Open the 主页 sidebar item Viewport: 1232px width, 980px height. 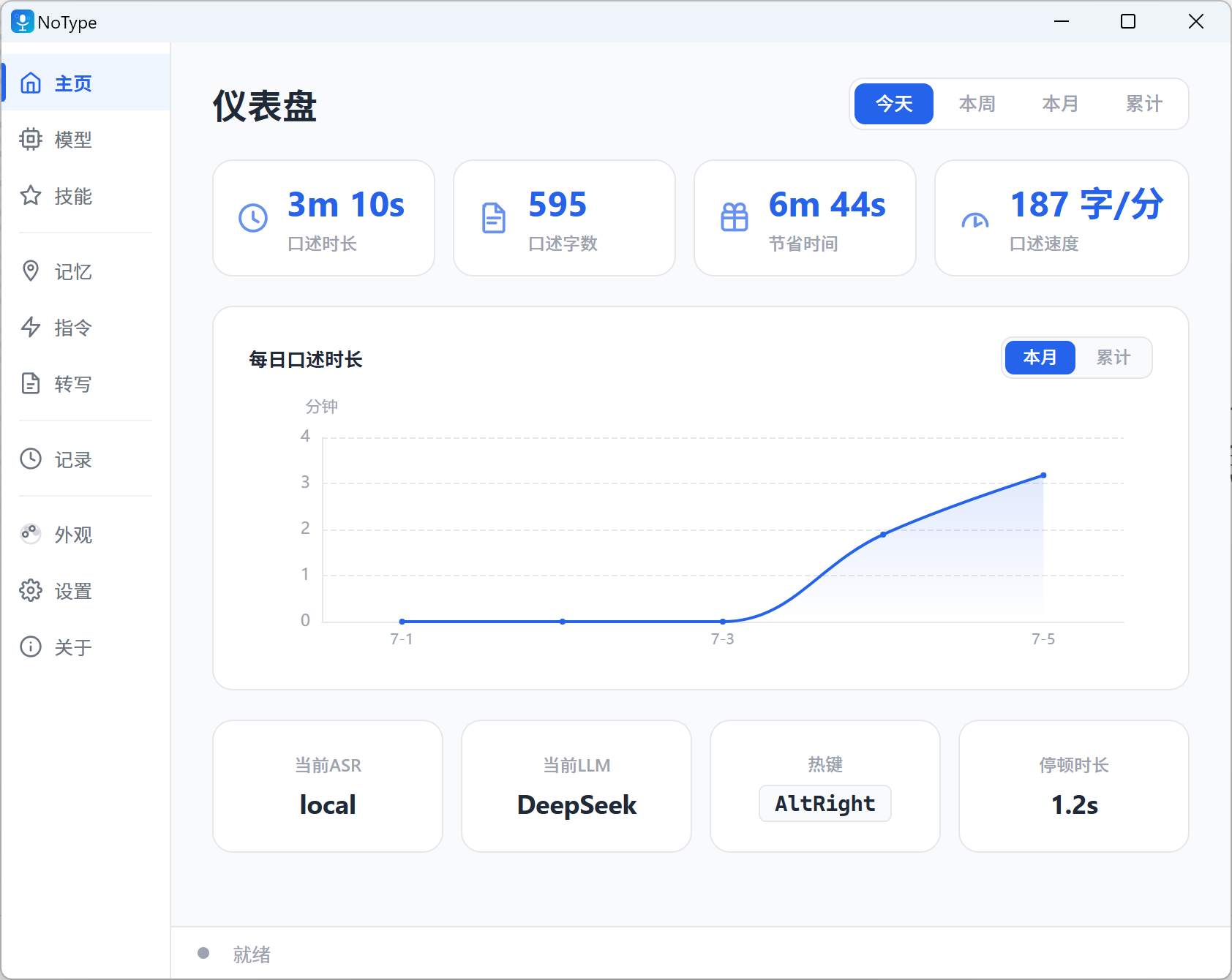(86, 83)
